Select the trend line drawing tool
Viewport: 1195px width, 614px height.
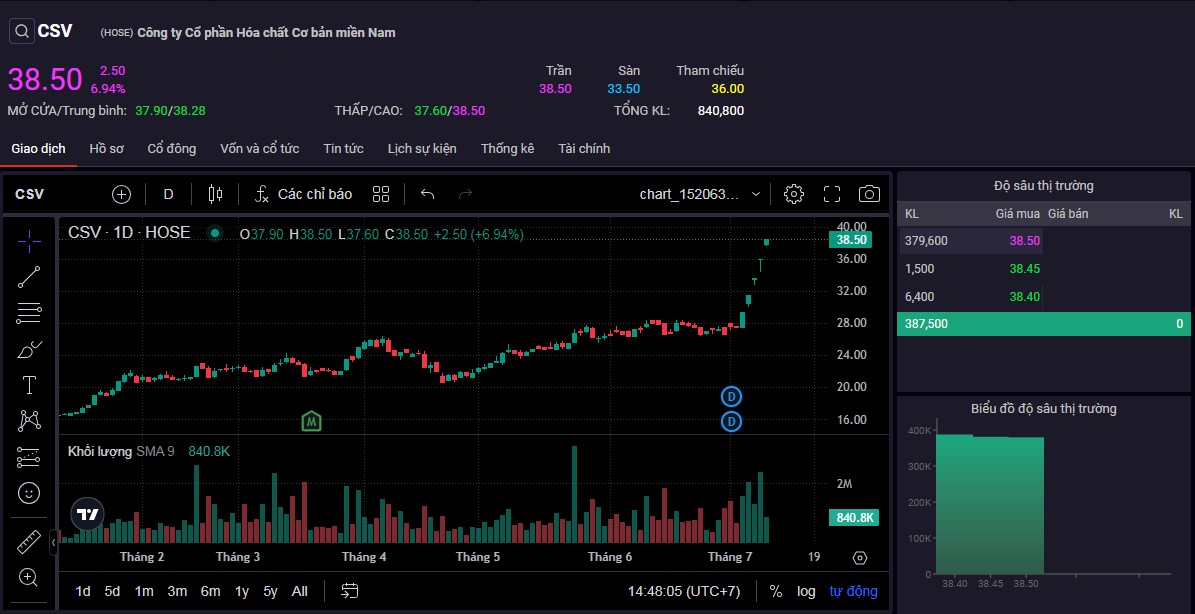point(29,277)
